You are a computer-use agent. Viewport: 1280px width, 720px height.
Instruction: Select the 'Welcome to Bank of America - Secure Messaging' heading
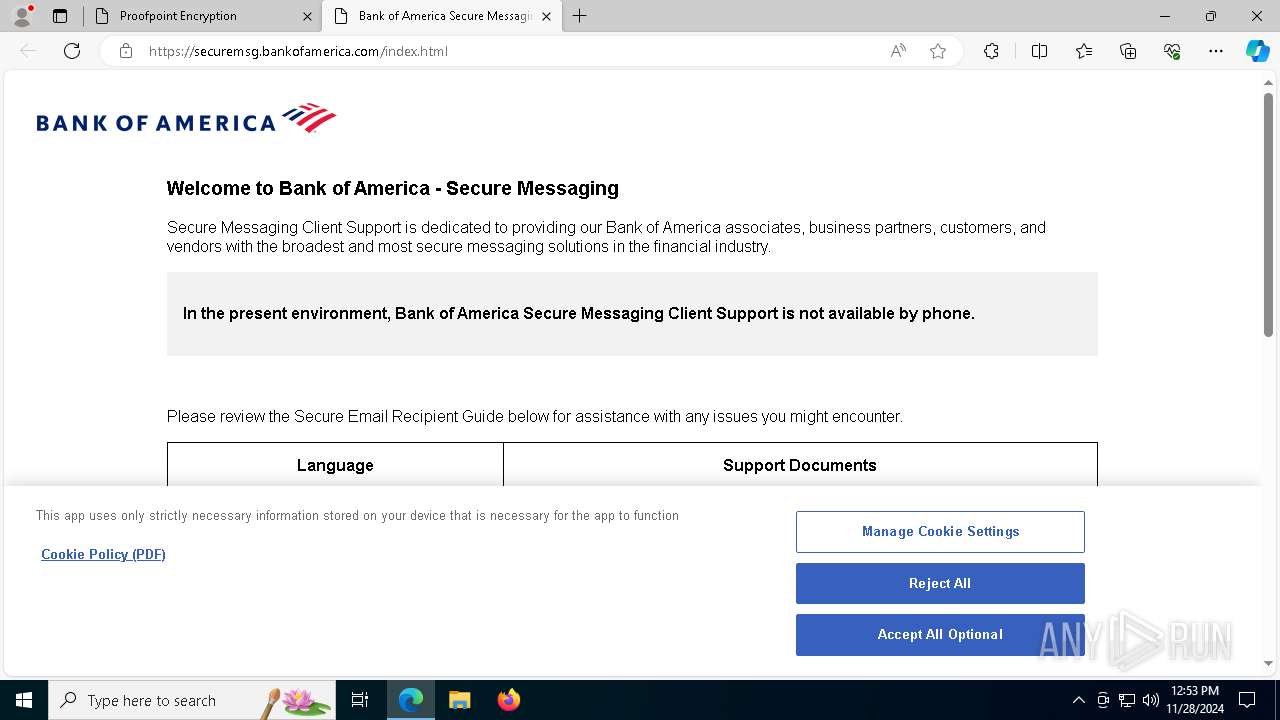coord(392,188)
